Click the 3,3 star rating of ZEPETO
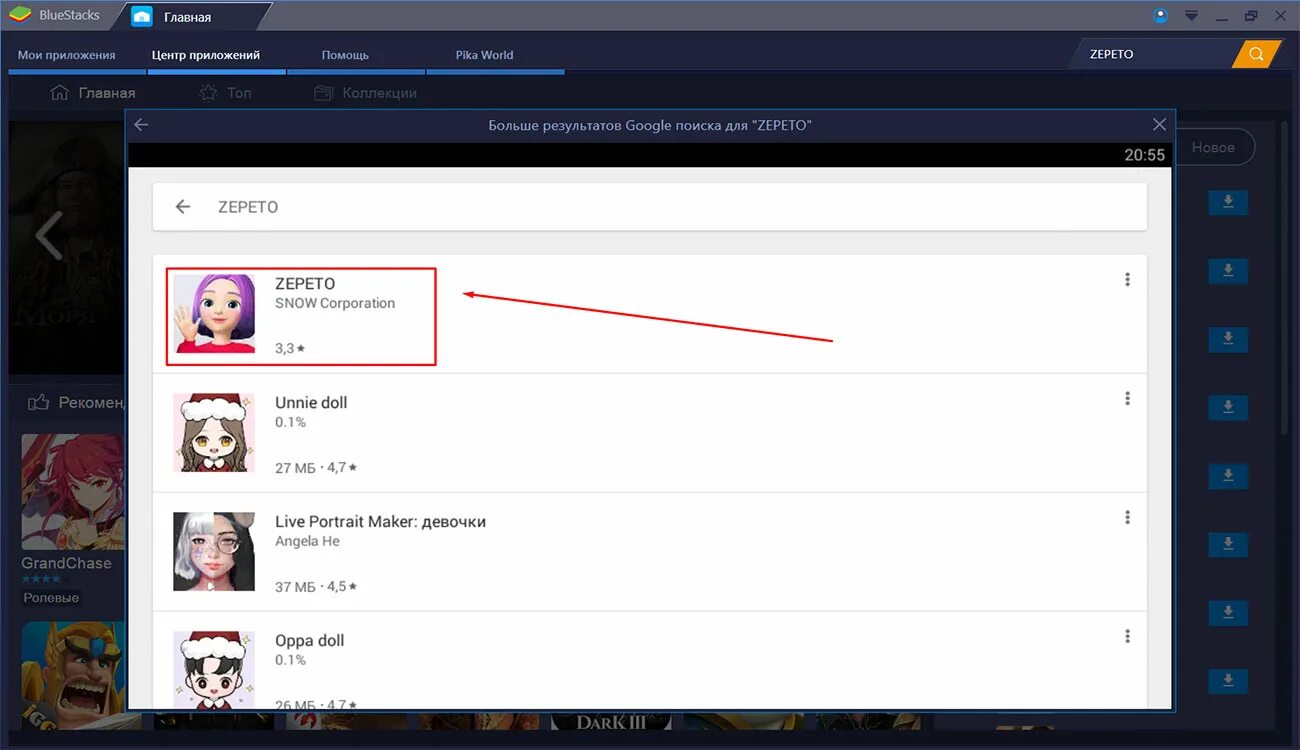Image resolution: width=1300 pixels, height=750 pixels. point(290,348)
